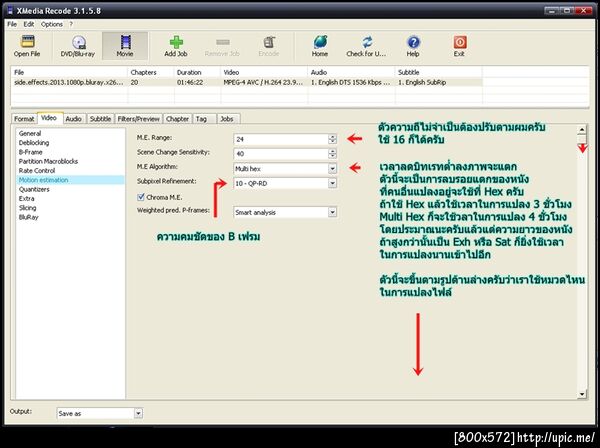Switch to the Filters/Preview tab
The image size is (600, 448).
[139, 119]
